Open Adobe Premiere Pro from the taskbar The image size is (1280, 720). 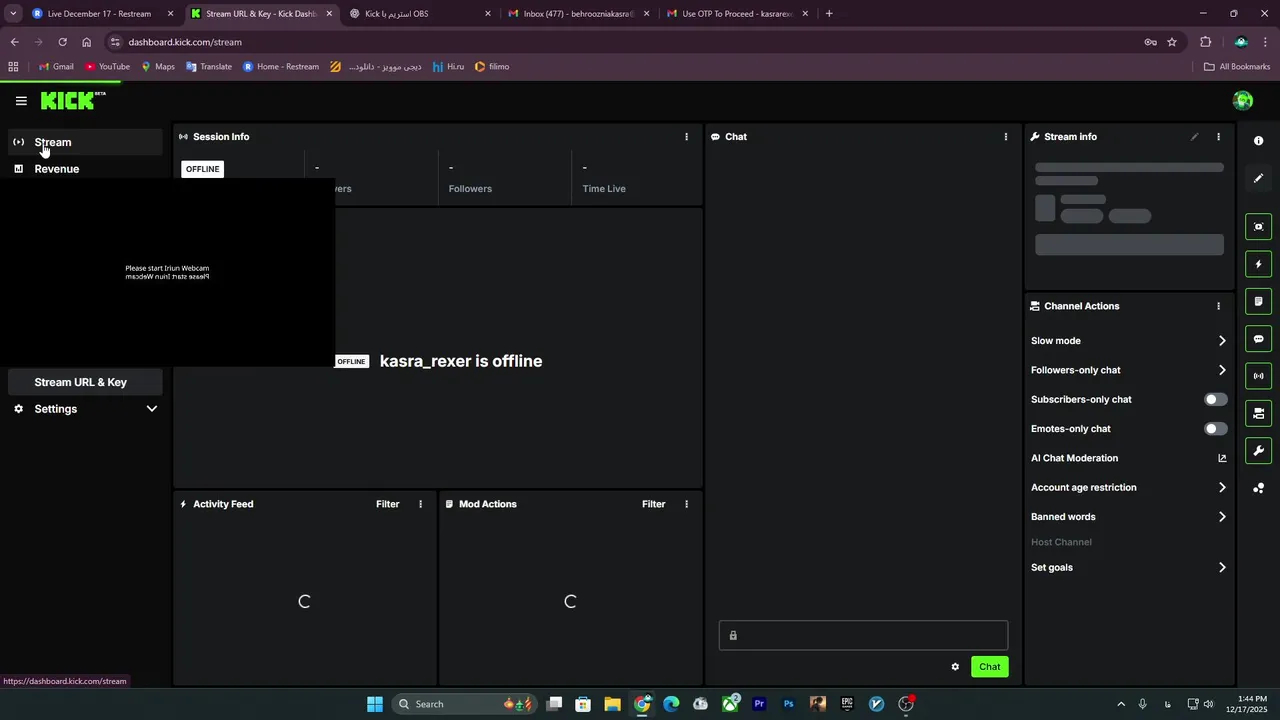[x=759, y=704]
